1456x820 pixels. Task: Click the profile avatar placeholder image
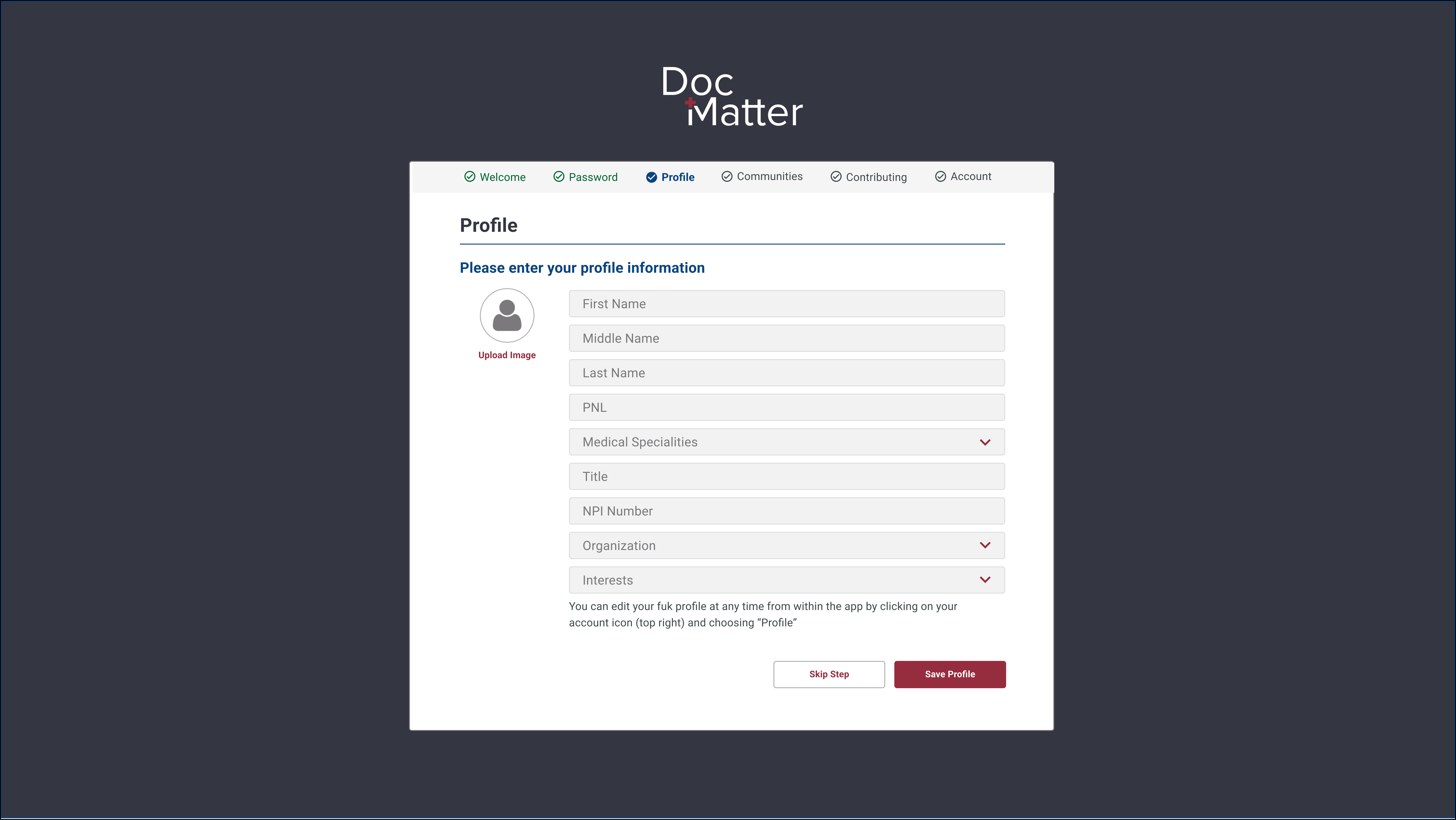(x=507, y=315)
